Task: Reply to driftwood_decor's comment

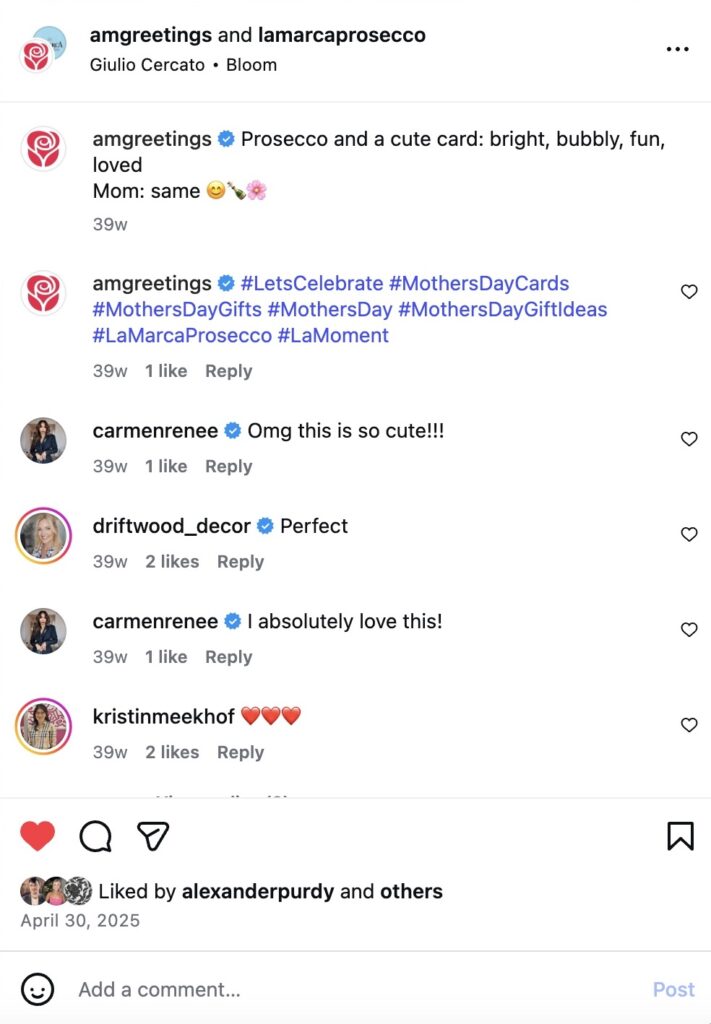Action: click(240, 562)
